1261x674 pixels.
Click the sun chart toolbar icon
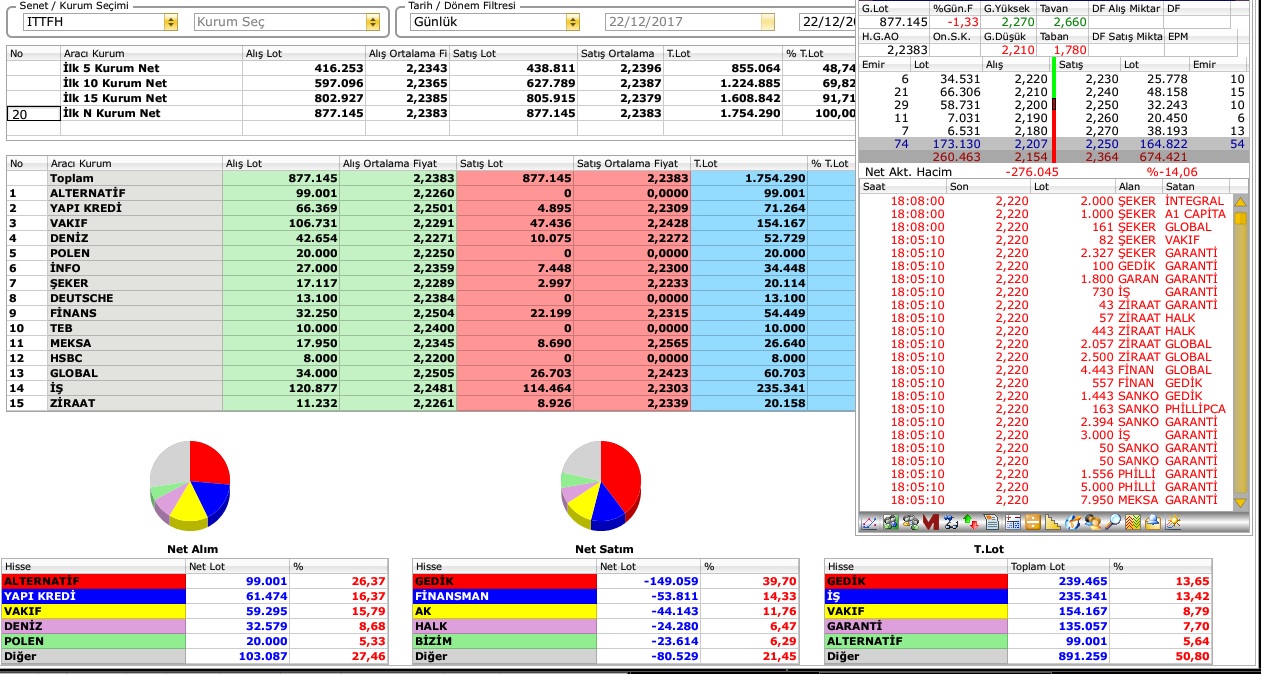[x=1174, y=522]
